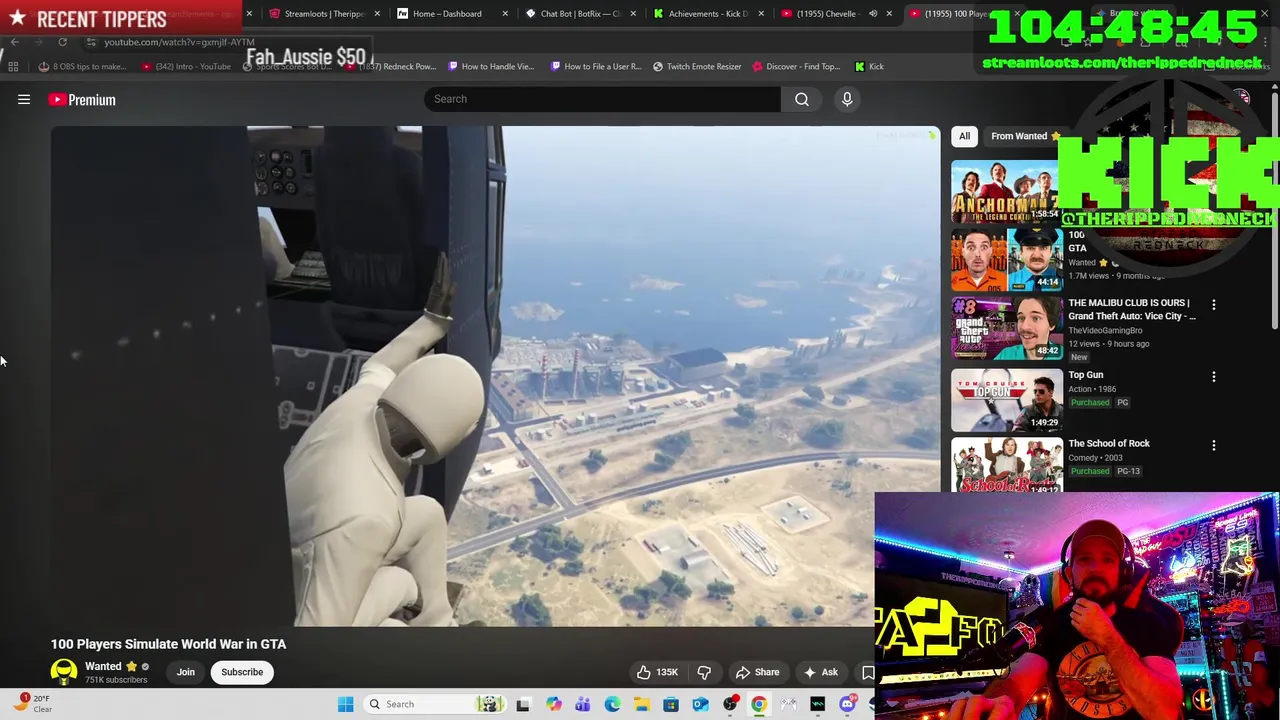This screenshot has height=720, width=1280.
Task: Open Microsoft Edge from taskbar
Action: click(x=612, y=704)
